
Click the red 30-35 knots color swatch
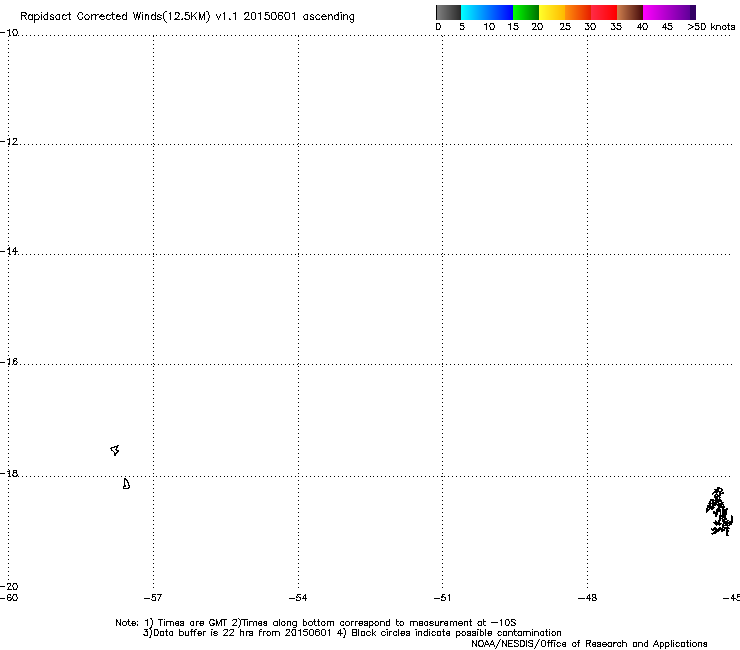[x=604, y=12]
